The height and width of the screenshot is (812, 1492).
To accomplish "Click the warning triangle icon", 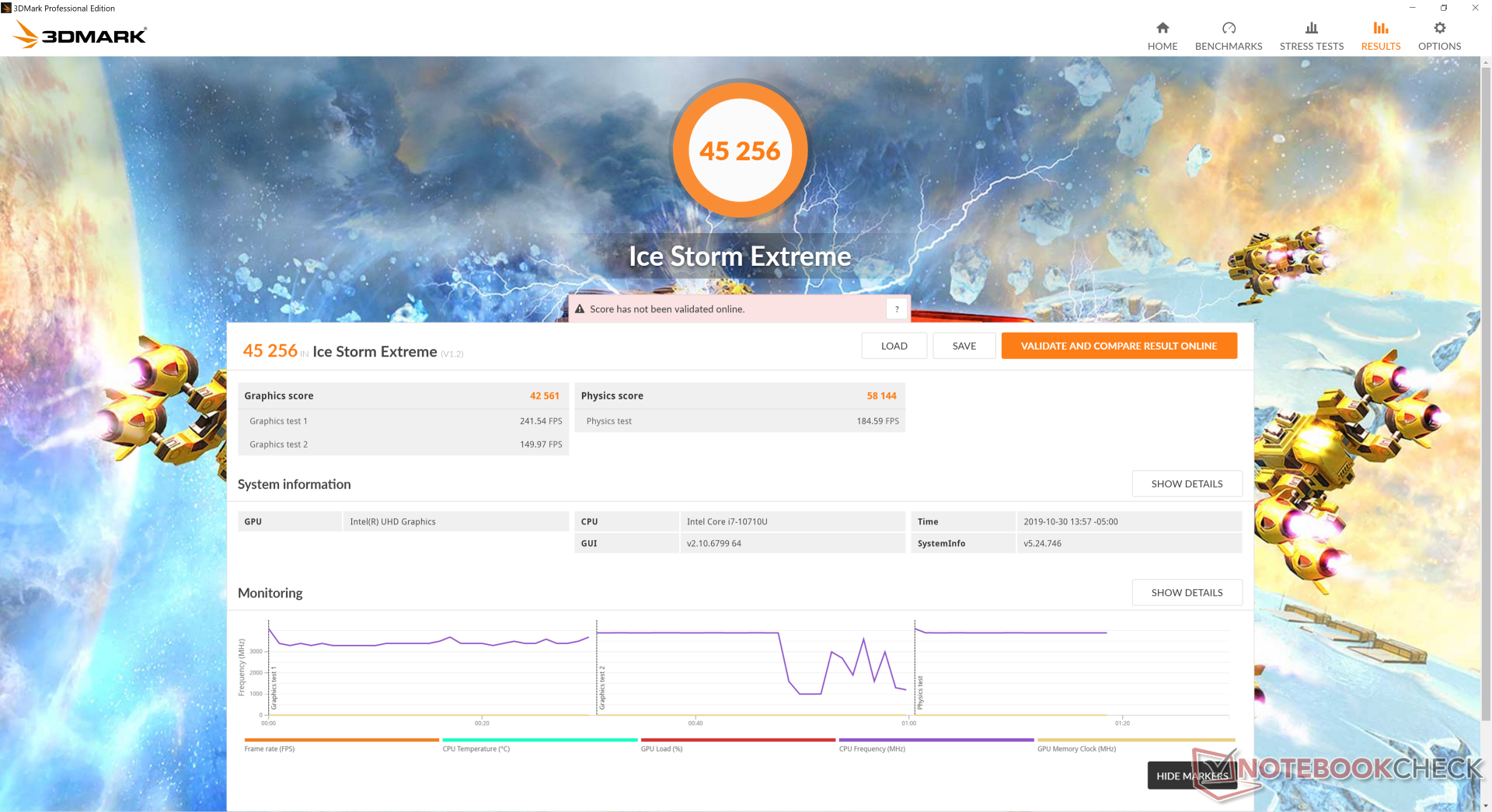I will pos(580,309).
